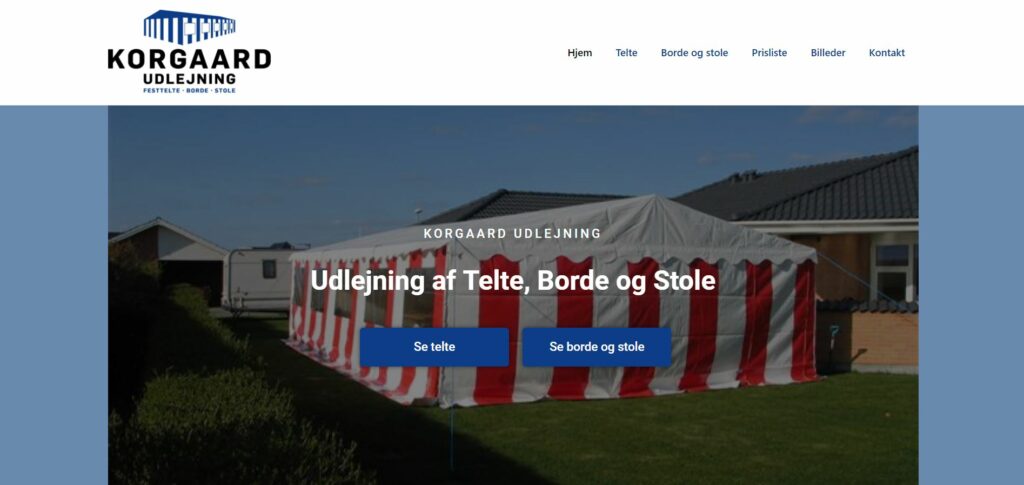Open the Hjem navigation item

(580, 53)
